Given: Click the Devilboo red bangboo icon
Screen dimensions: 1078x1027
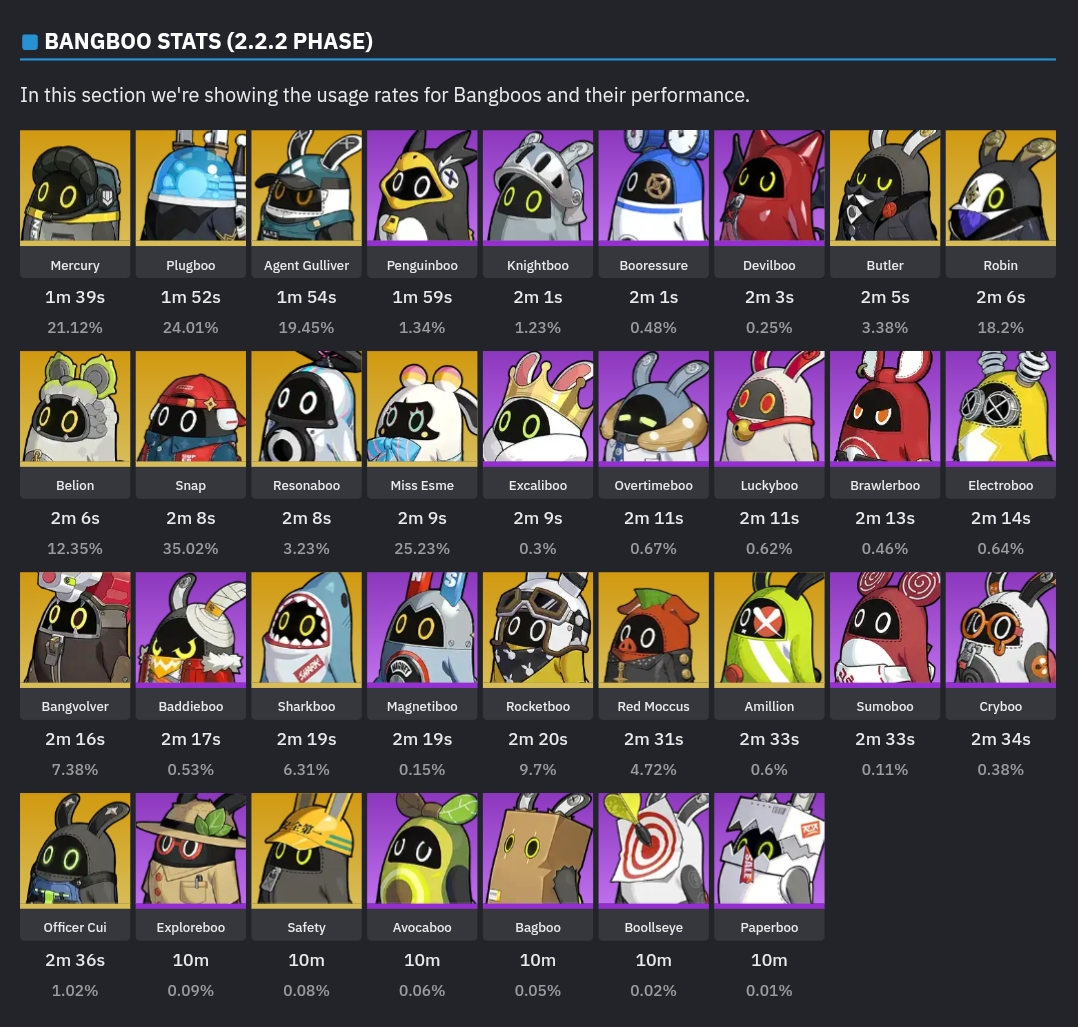Looking at the screenshot, I should point(769,188).
